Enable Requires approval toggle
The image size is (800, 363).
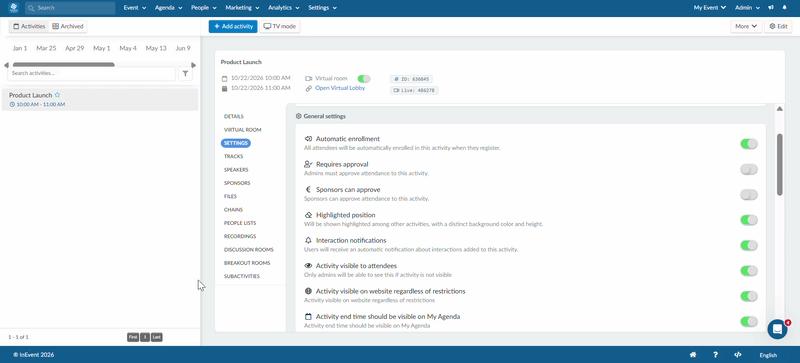tap(749, 170)
